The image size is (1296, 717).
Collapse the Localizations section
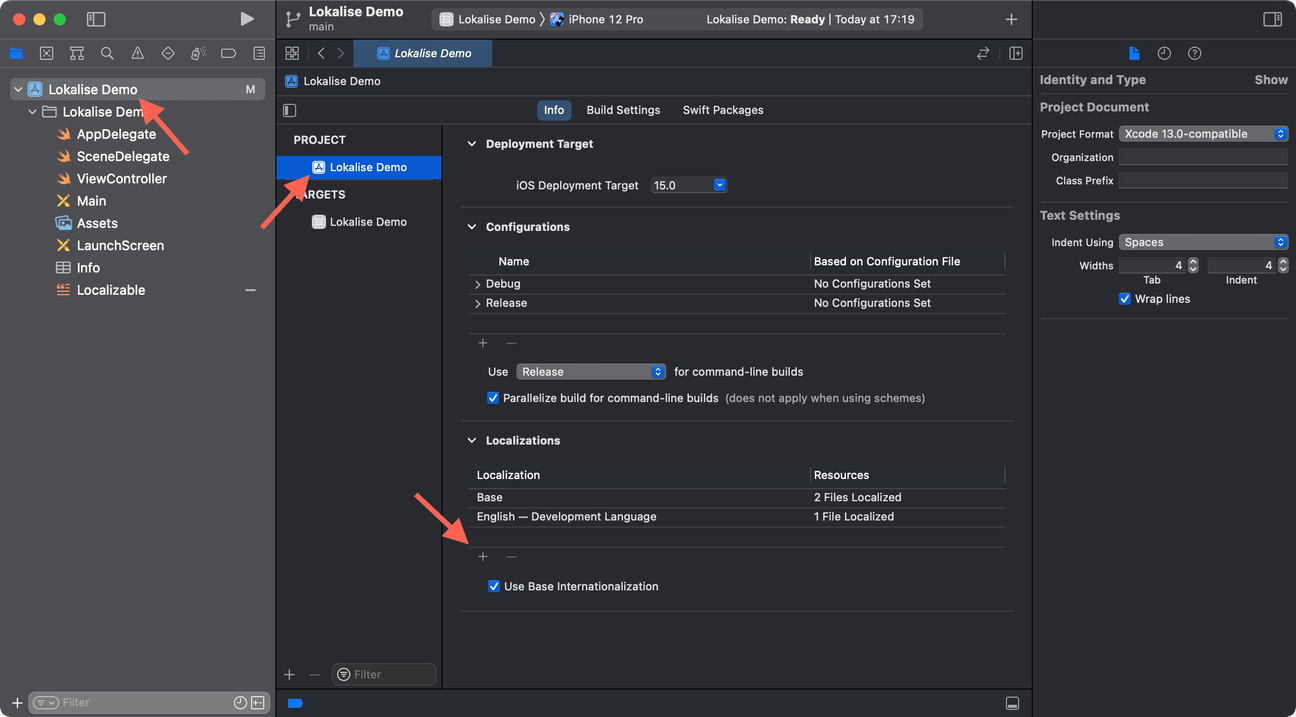click(471, 440)
